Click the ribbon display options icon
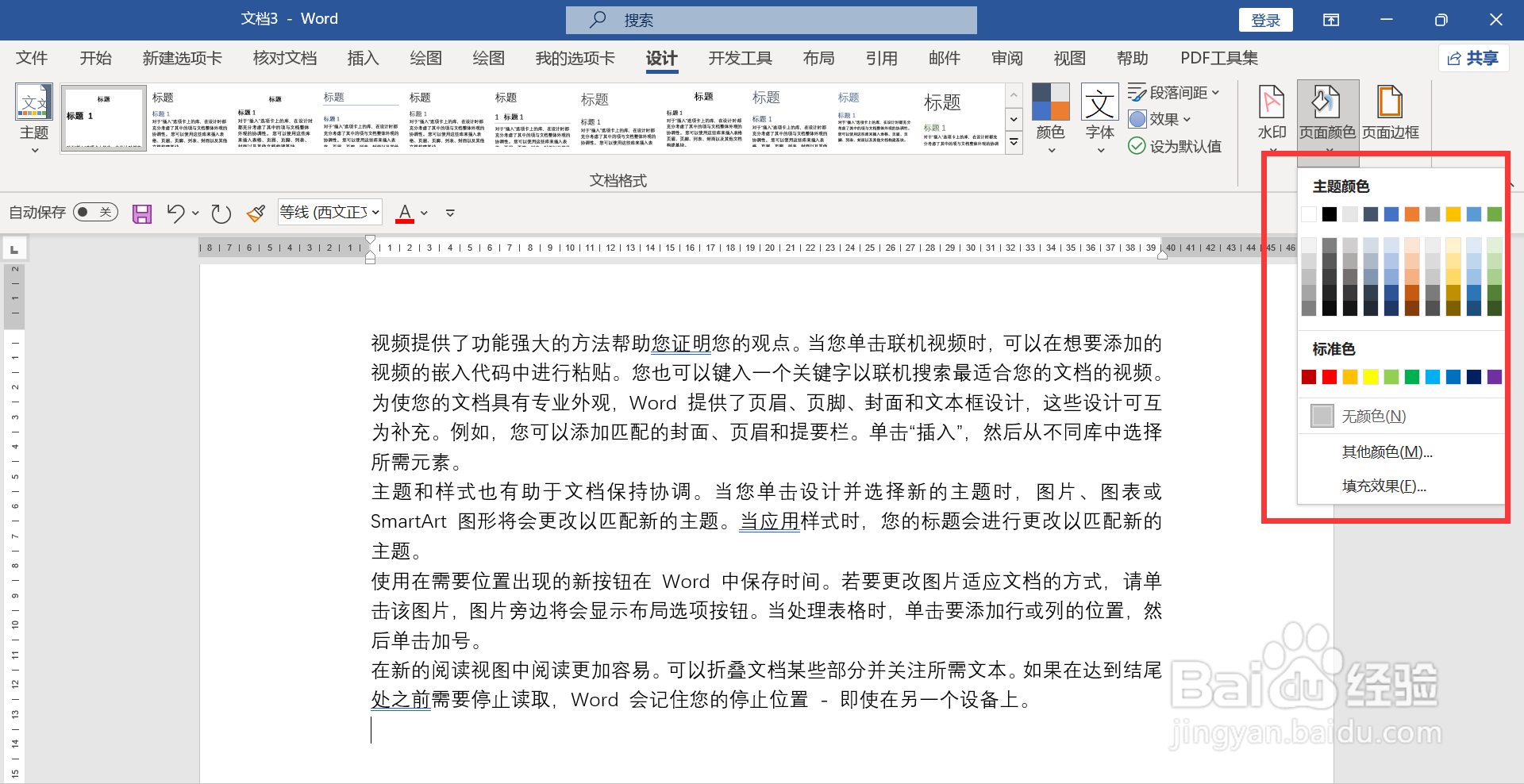1524x784 pixels. coord(1331,20)
